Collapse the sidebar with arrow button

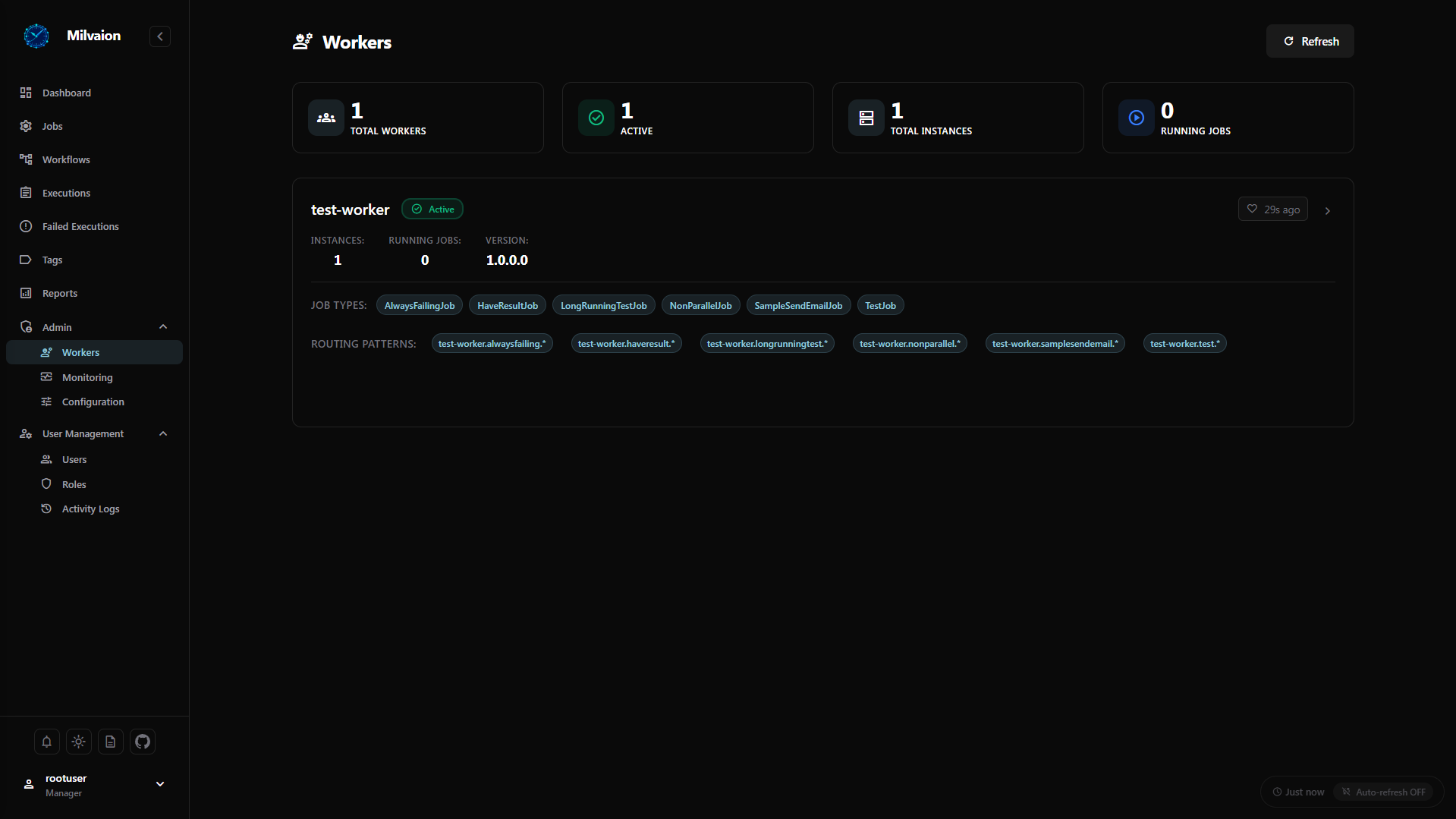[160, 36]
